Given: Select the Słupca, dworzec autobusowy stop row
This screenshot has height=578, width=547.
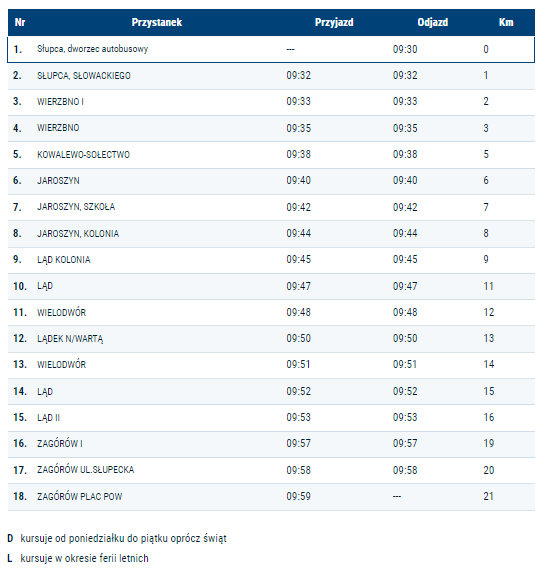Looking at the screenshot, I should (271, 49).
